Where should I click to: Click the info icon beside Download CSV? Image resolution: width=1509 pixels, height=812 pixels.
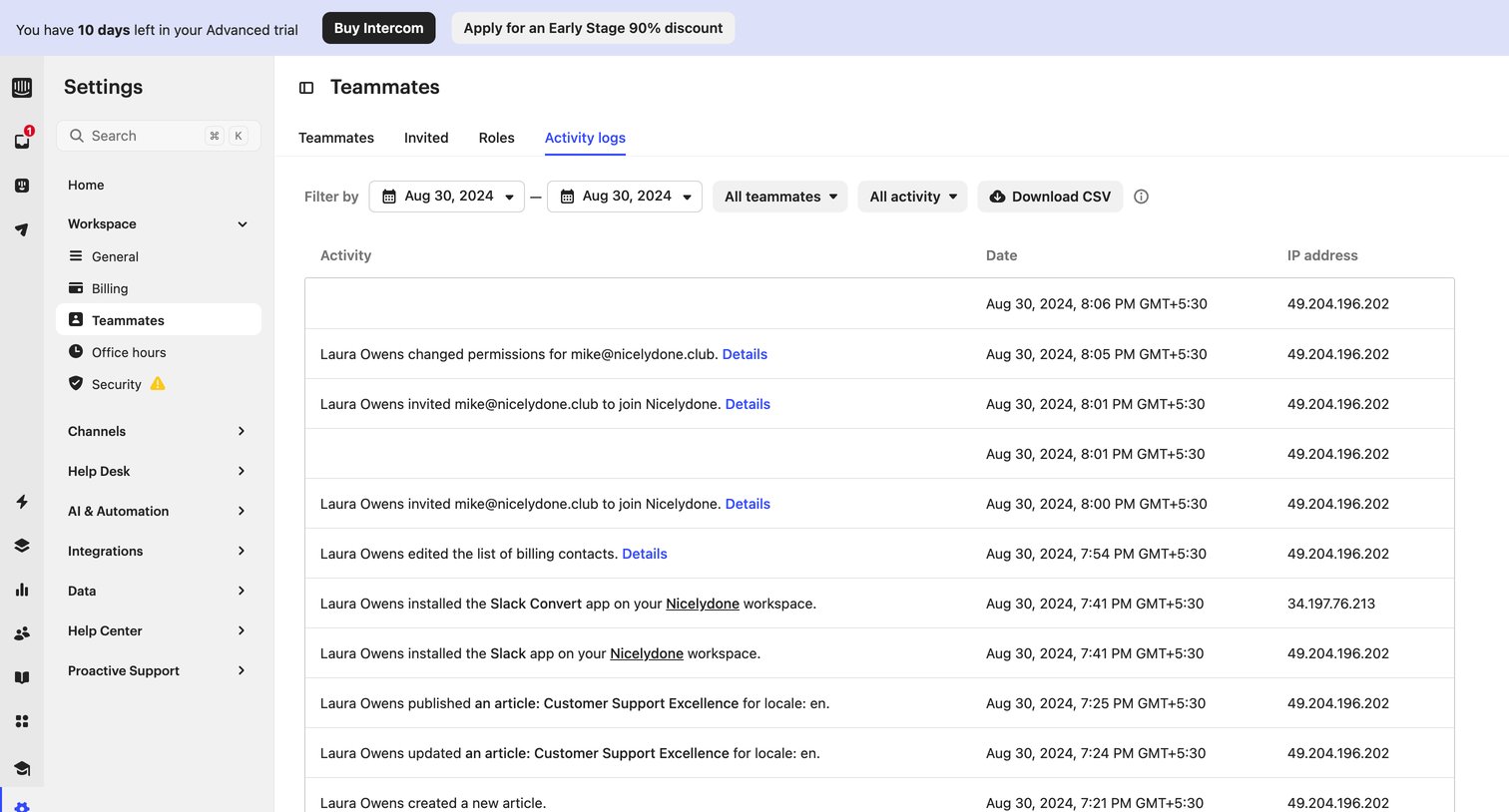tap(1142, 197)
